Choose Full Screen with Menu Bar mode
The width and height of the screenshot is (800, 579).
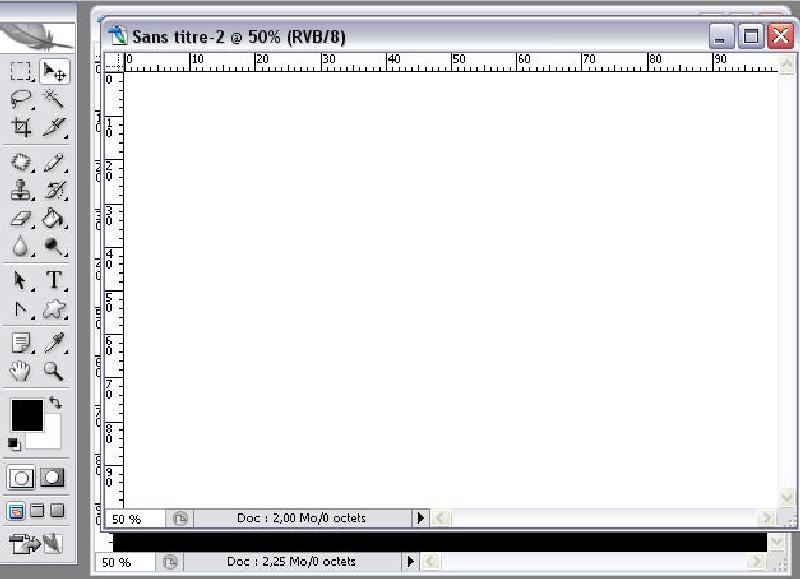coord(37,511)
